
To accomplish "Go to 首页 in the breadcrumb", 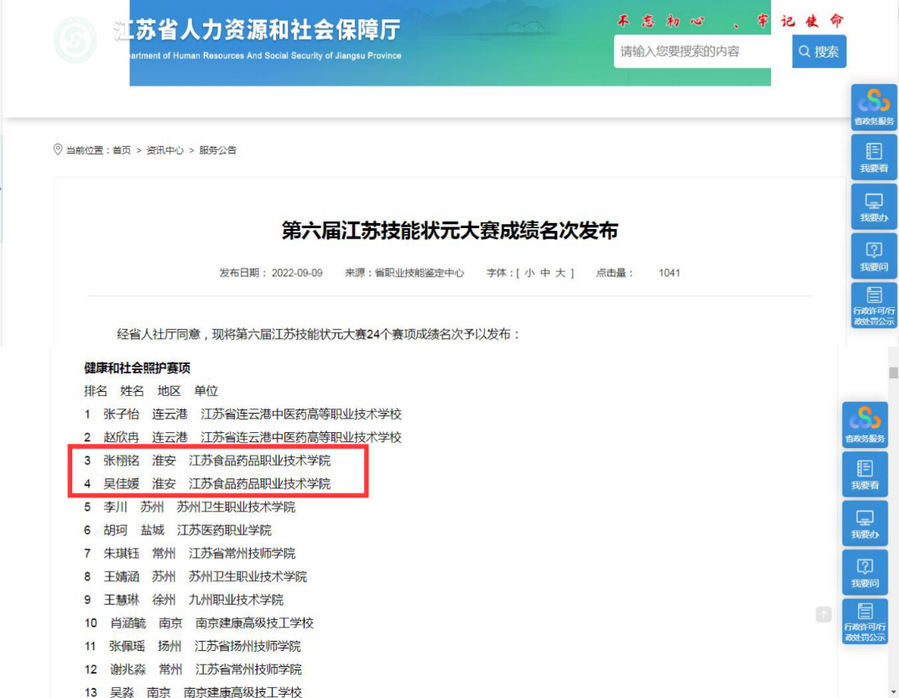I will coord(121,150).
